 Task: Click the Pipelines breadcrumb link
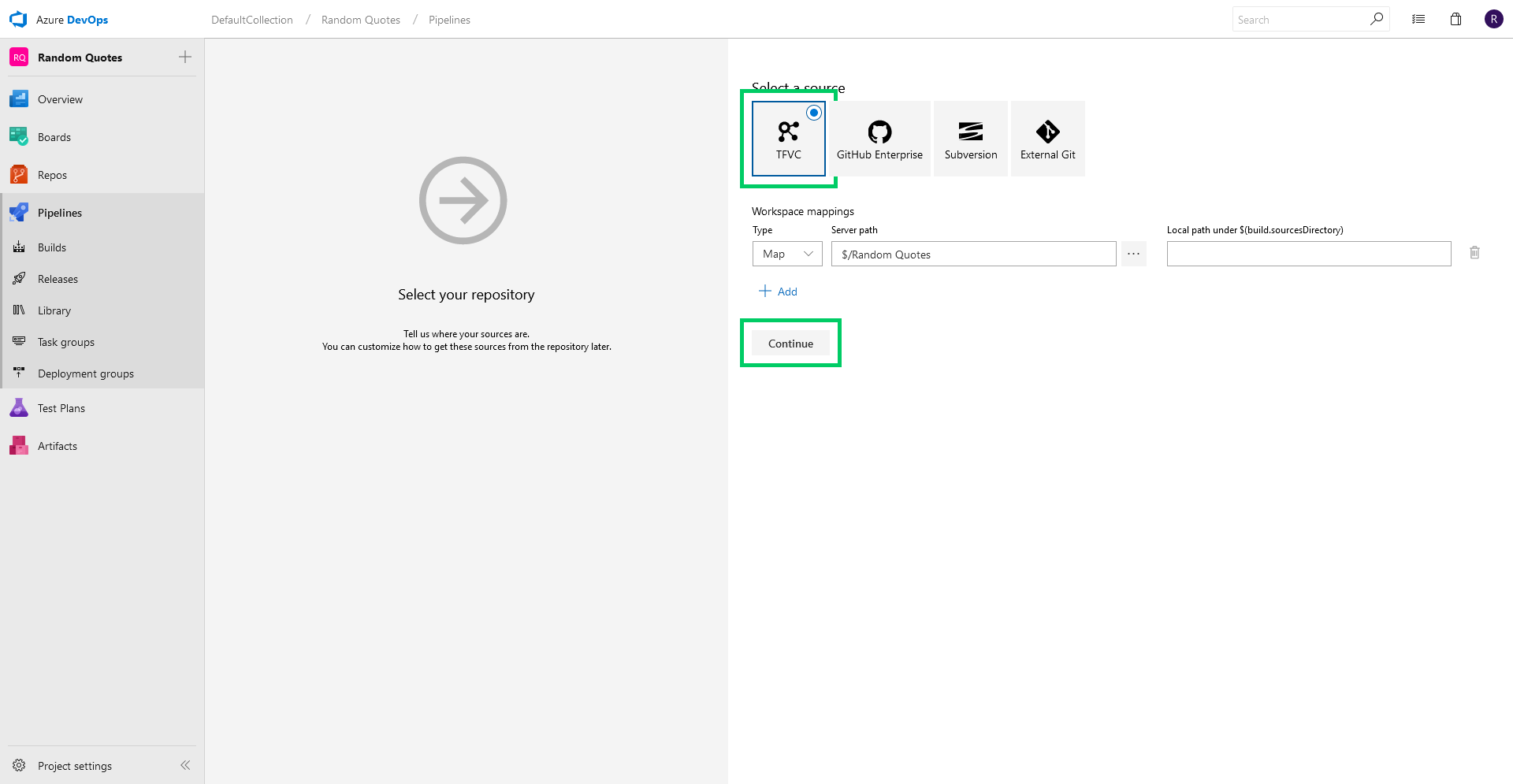(x=449, y=20)
